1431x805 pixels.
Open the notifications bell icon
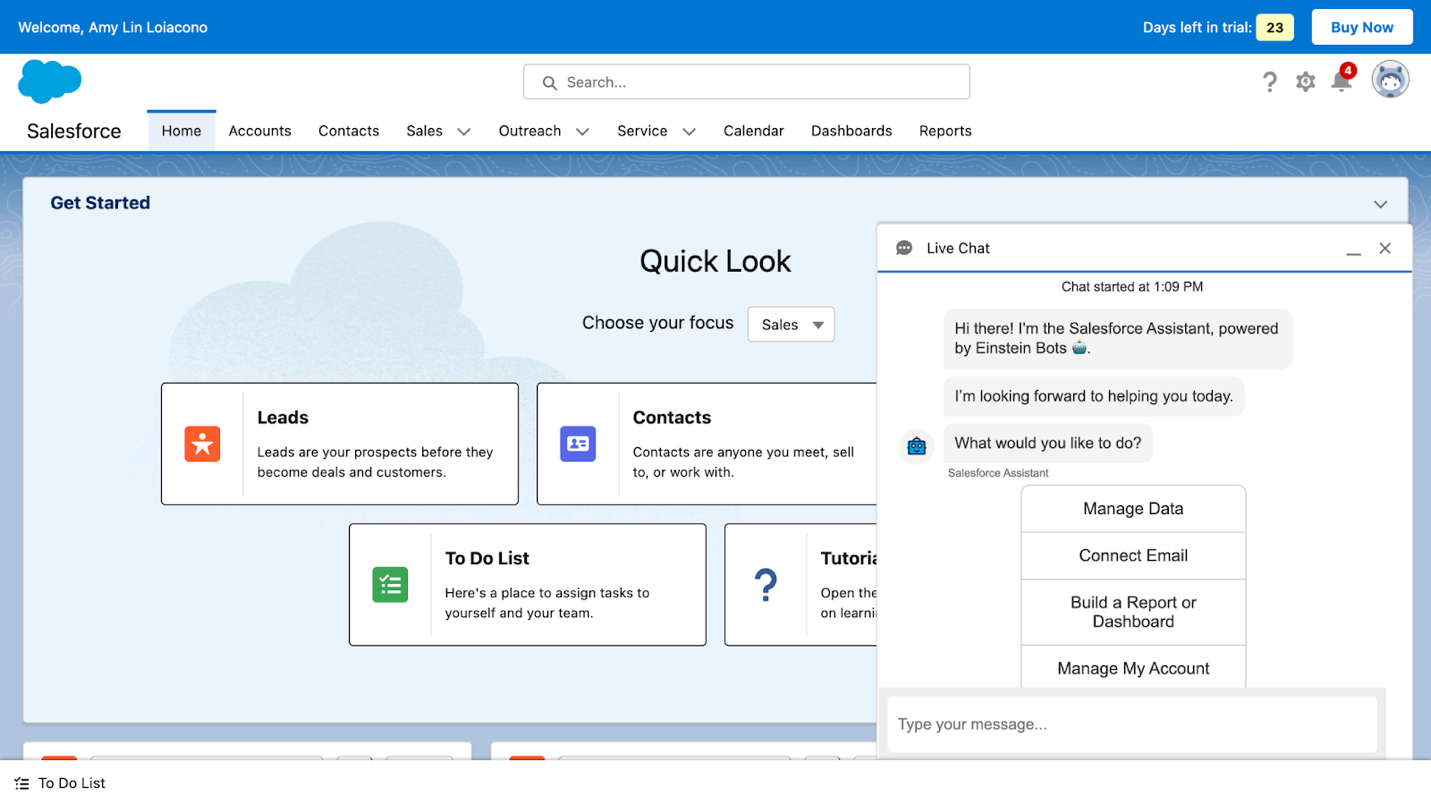[x=1341, y=82]
